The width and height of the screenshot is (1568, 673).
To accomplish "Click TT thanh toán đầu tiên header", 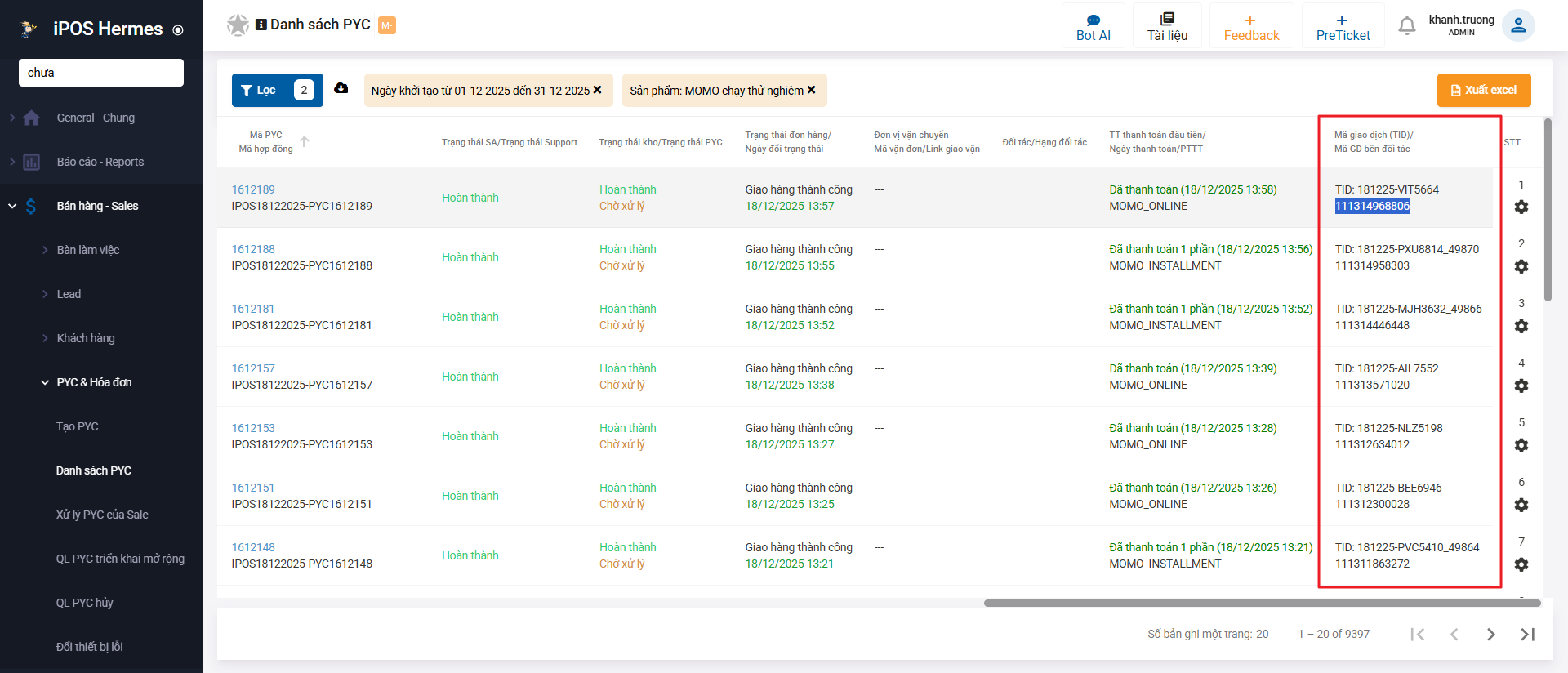I will click(x=1157, y=142).
